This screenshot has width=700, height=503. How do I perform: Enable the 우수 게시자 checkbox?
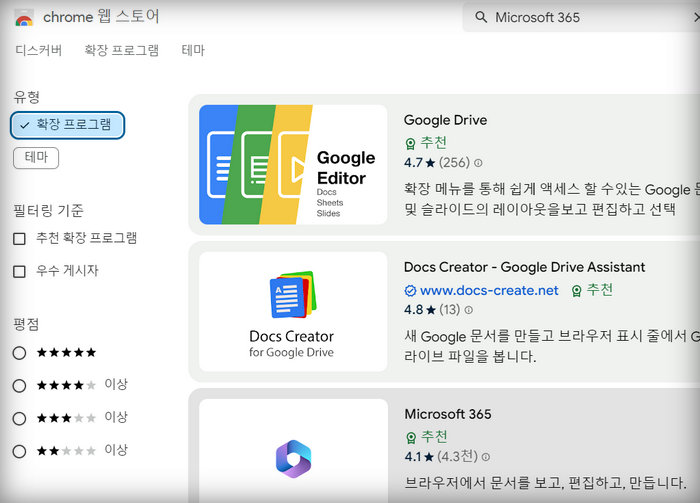coord(19,271)
